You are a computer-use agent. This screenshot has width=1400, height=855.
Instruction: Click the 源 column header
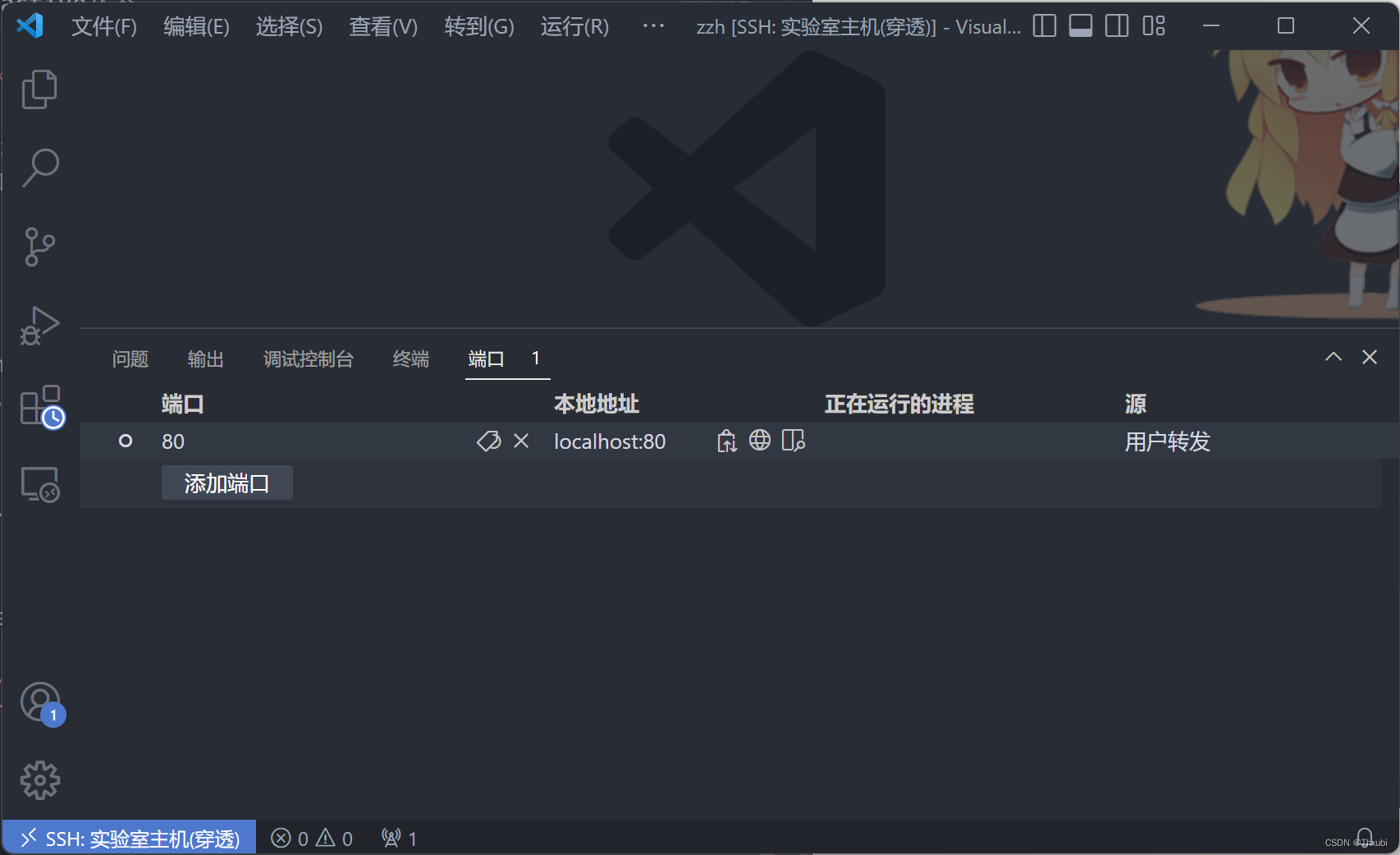point(1135,404)
